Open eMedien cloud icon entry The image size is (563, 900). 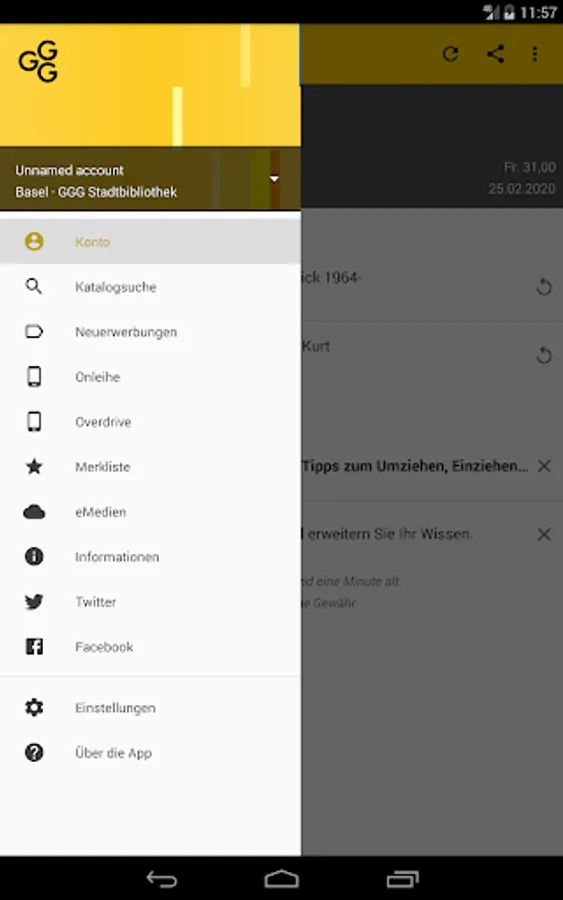tap(34, 511)
